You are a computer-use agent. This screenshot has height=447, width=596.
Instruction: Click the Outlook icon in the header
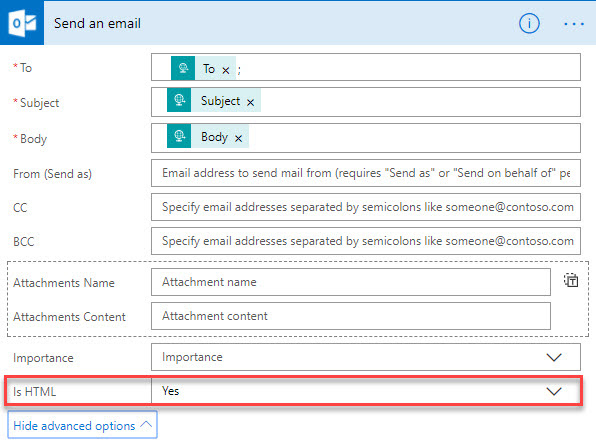point(22,23)
